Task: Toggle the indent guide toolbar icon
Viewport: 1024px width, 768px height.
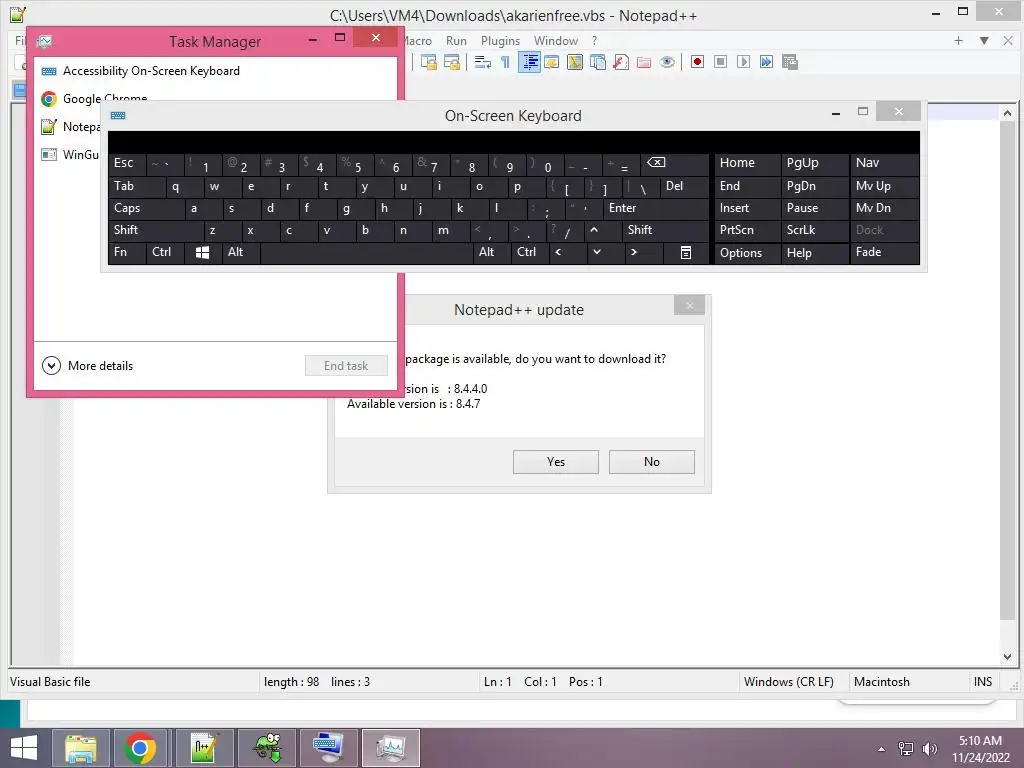Action: 529,62
